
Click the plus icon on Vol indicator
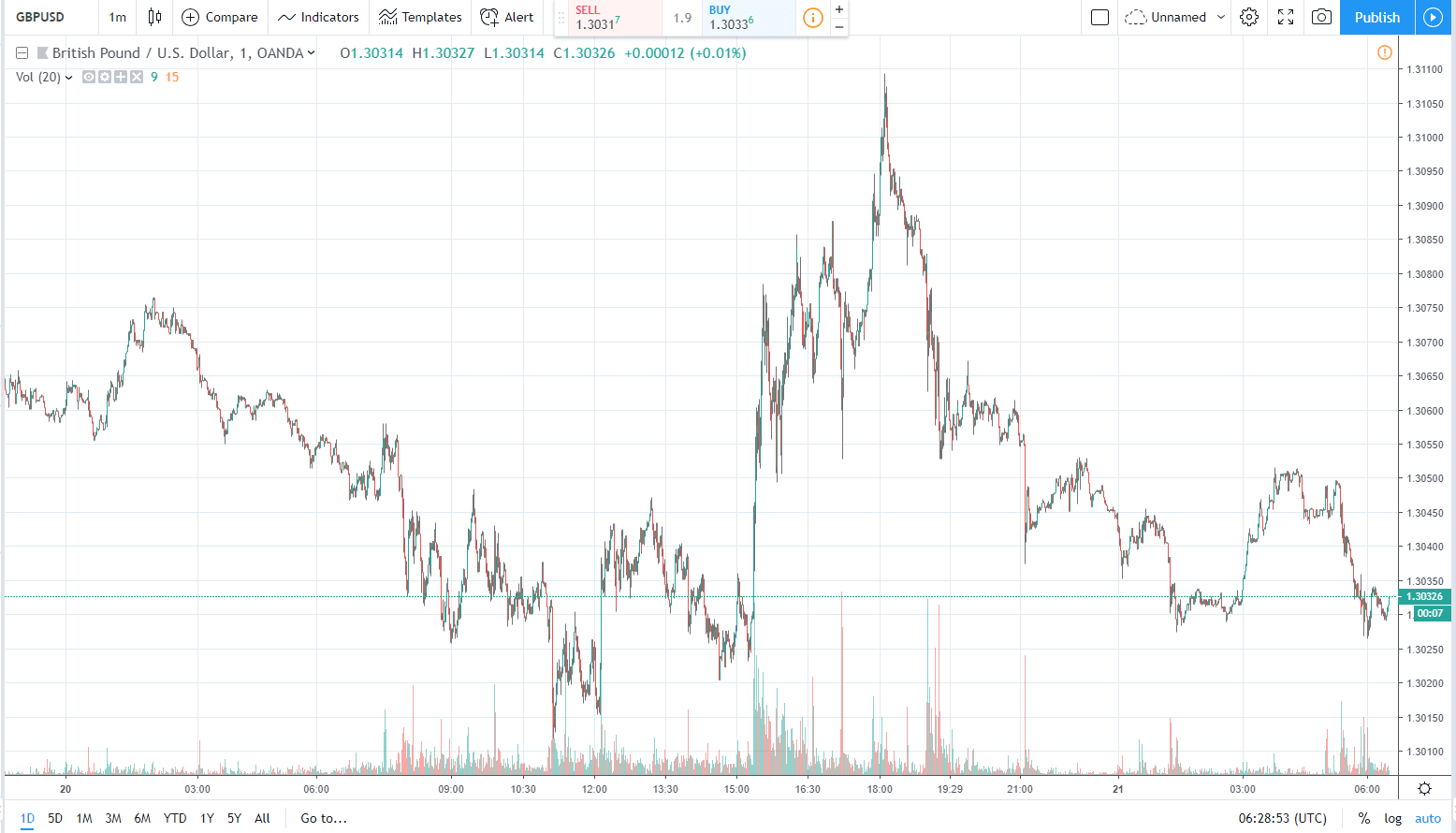[x=121, y=77]
